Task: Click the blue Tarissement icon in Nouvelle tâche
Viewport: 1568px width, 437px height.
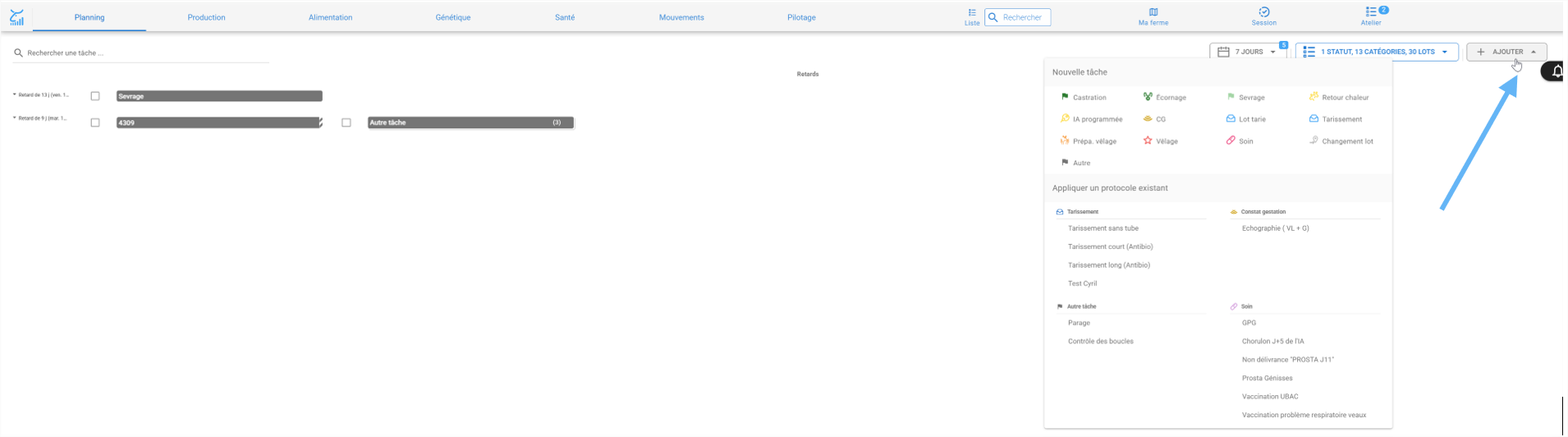Action: coord(1314,119)
